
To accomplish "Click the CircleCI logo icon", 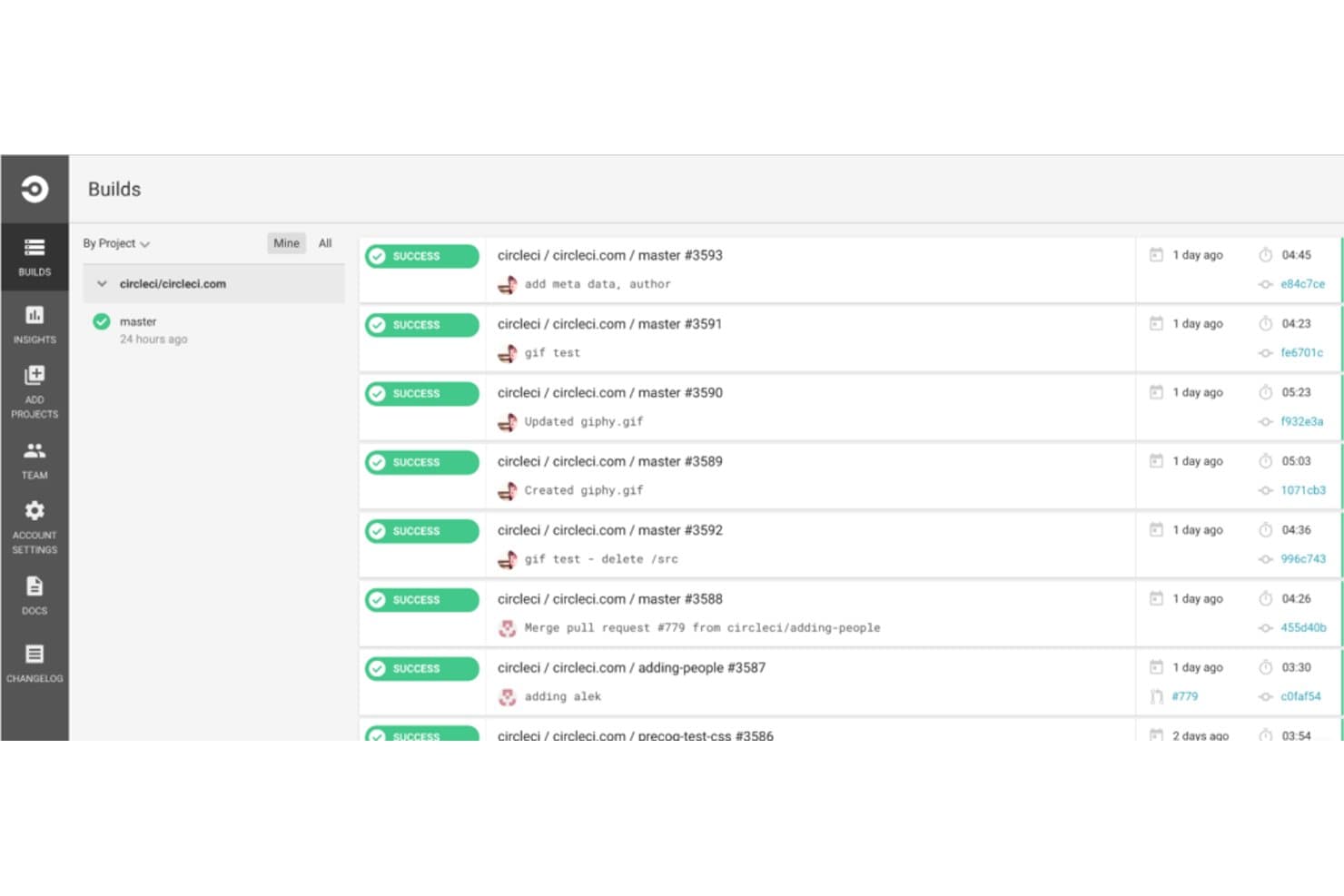I will tap(35, 189).
